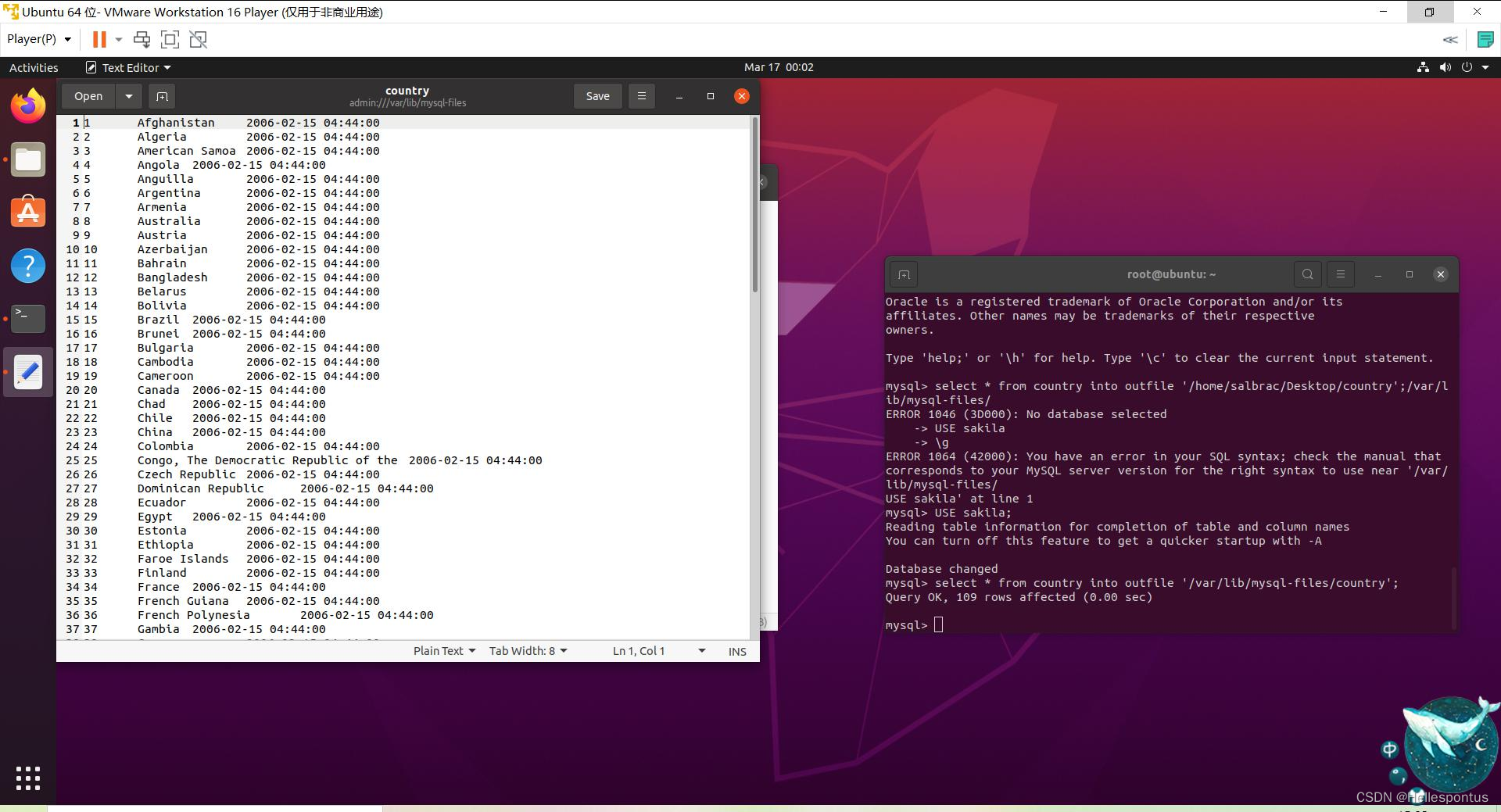Send Ctrl+Alt+Del to the guest
Screen dimensions: 1501x812
point(142,39)
